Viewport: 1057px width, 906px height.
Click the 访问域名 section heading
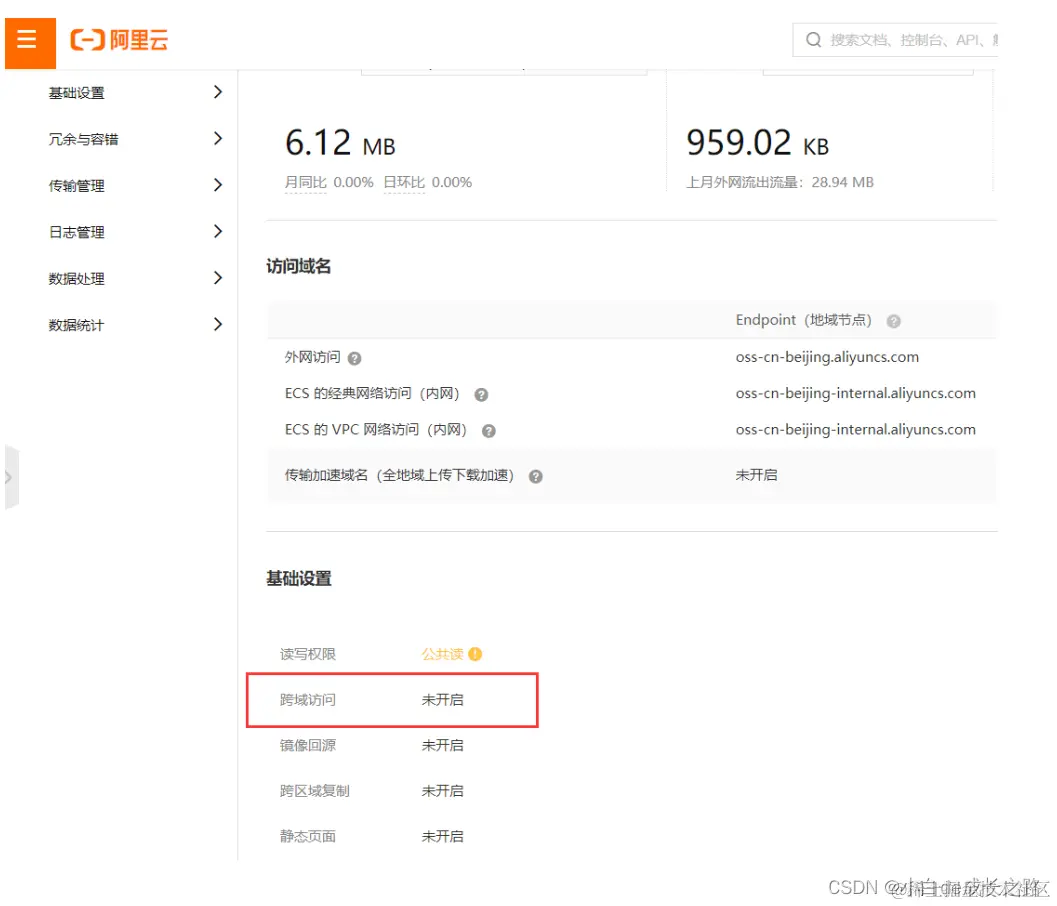pyautogui.click(x=299, y=266)
